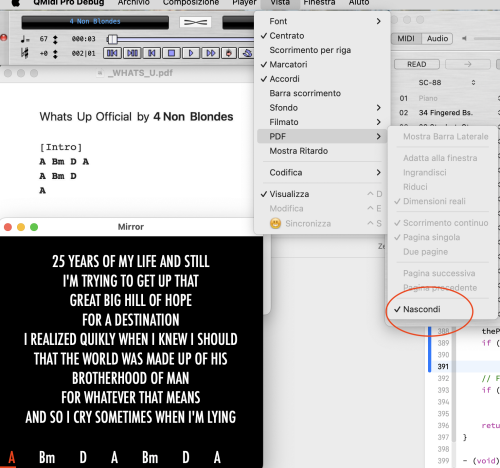The image size is (500, 468).
Task: Open the Finestra menu
Action: 319,3
